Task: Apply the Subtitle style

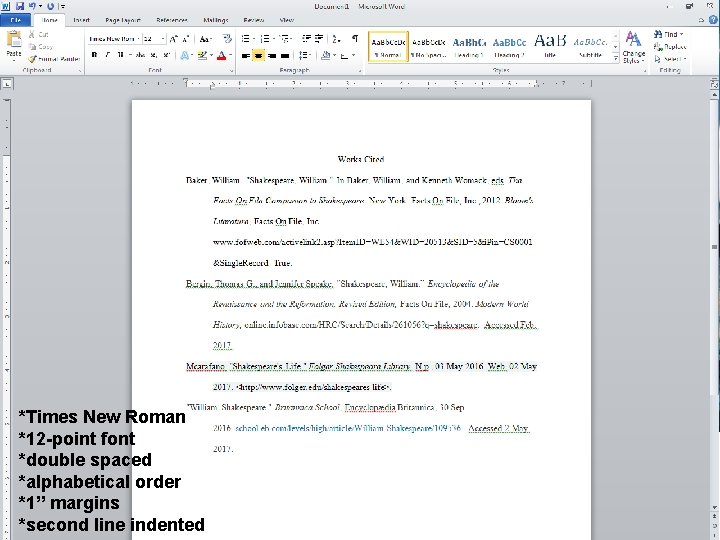Action: [x=590, y=46]
